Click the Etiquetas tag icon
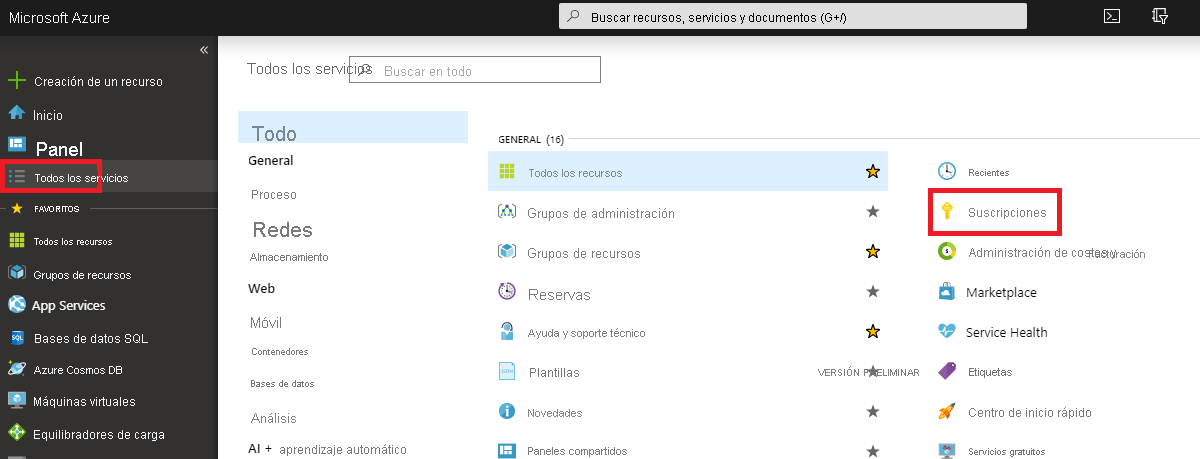The image size is (1200, 459). click(x=947, y=371)
